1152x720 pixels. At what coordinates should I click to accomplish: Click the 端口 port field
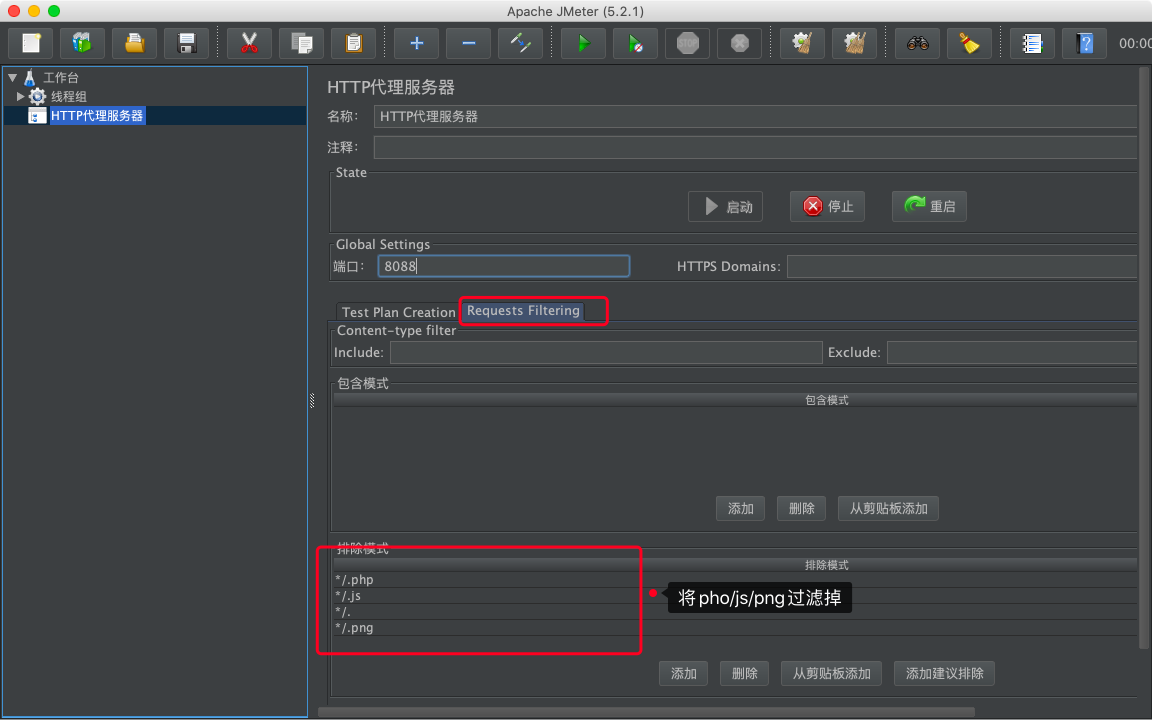504,266
